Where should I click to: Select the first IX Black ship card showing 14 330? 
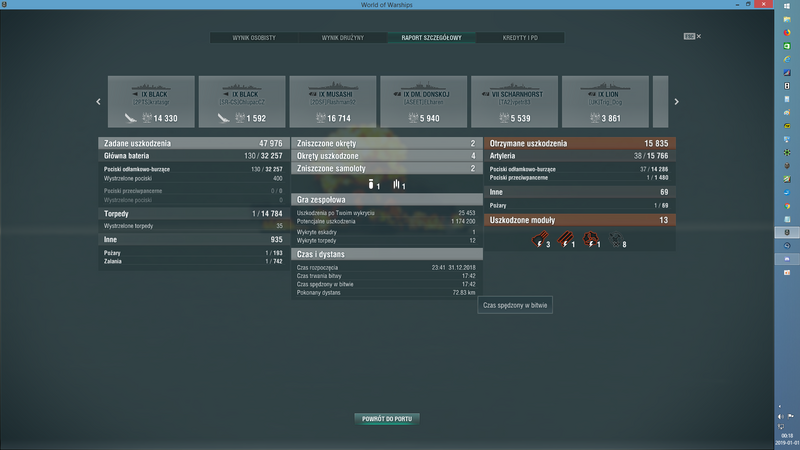[151, 102]
